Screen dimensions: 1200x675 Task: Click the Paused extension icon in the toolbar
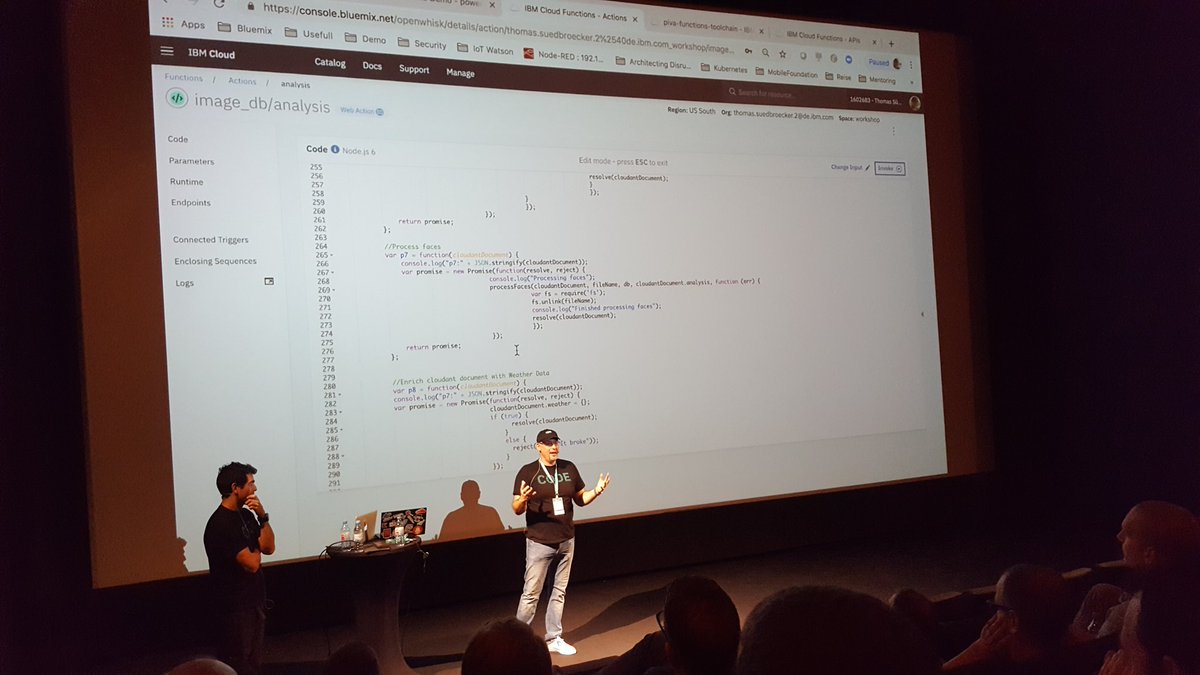point(878,60)
